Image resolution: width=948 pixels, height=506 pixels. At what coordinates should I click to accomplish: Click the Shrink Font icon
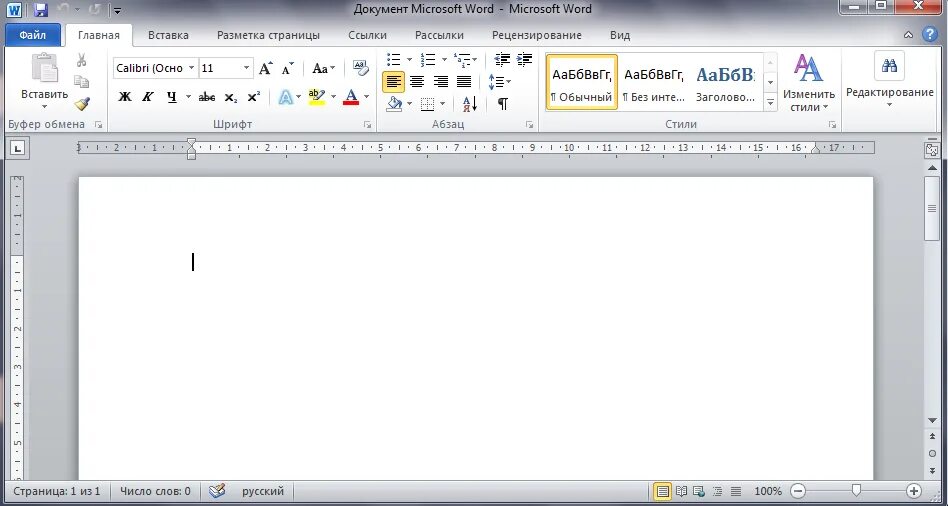pyautogui.click(x=288, y=68)
